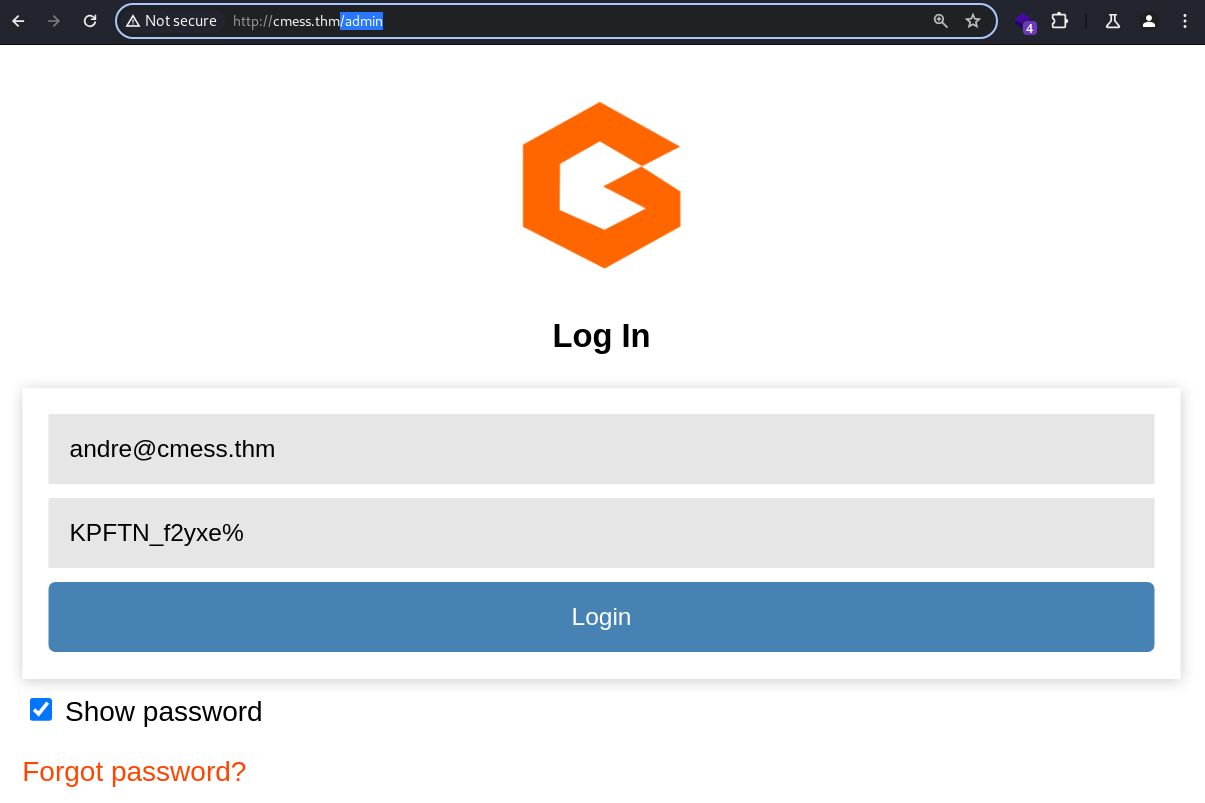Focus the email field with andre@cmess.thm

601,449
